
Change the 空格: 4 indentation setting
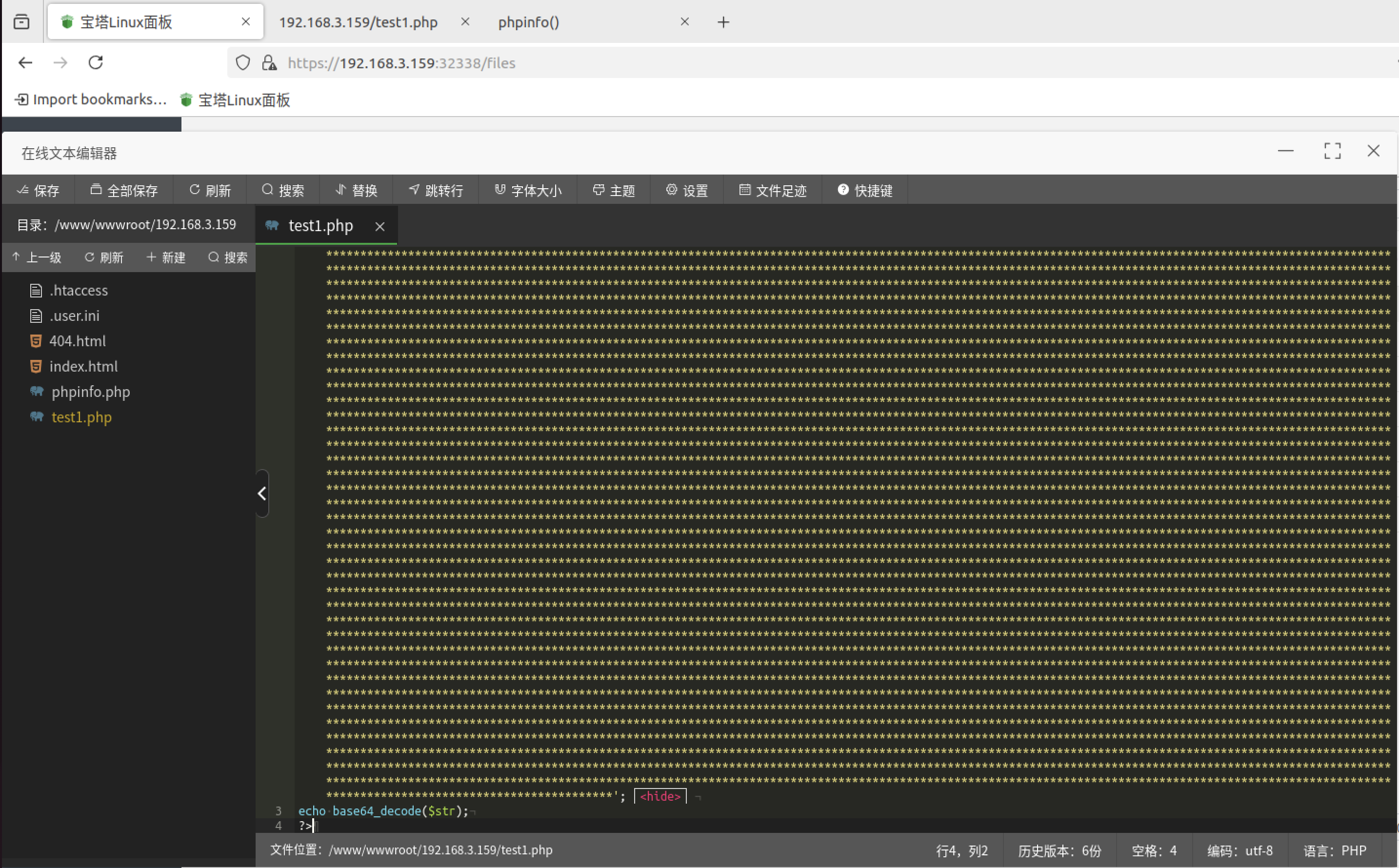pyautogui.click(x=1154, y=850)
